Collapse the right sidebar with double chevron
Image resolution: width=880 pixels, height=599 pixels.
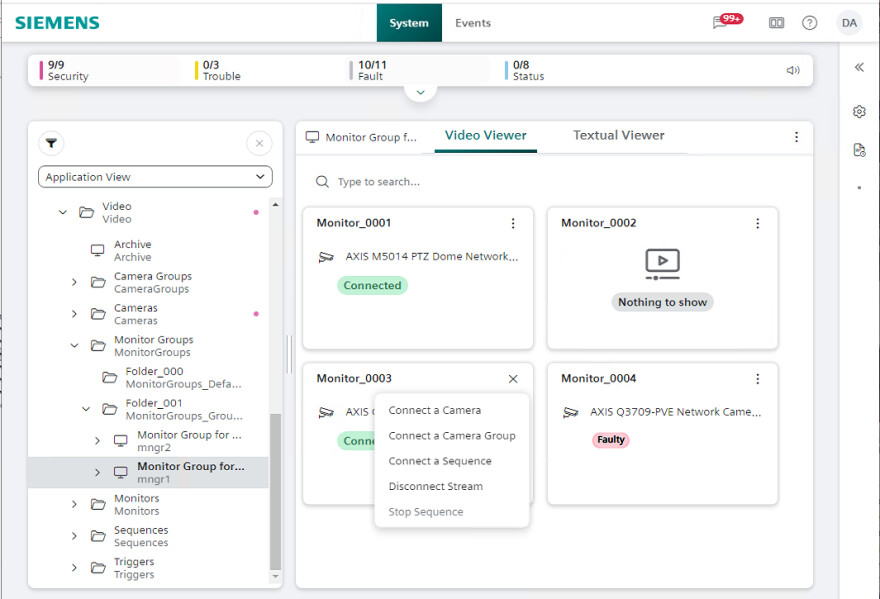coord(858,68)
